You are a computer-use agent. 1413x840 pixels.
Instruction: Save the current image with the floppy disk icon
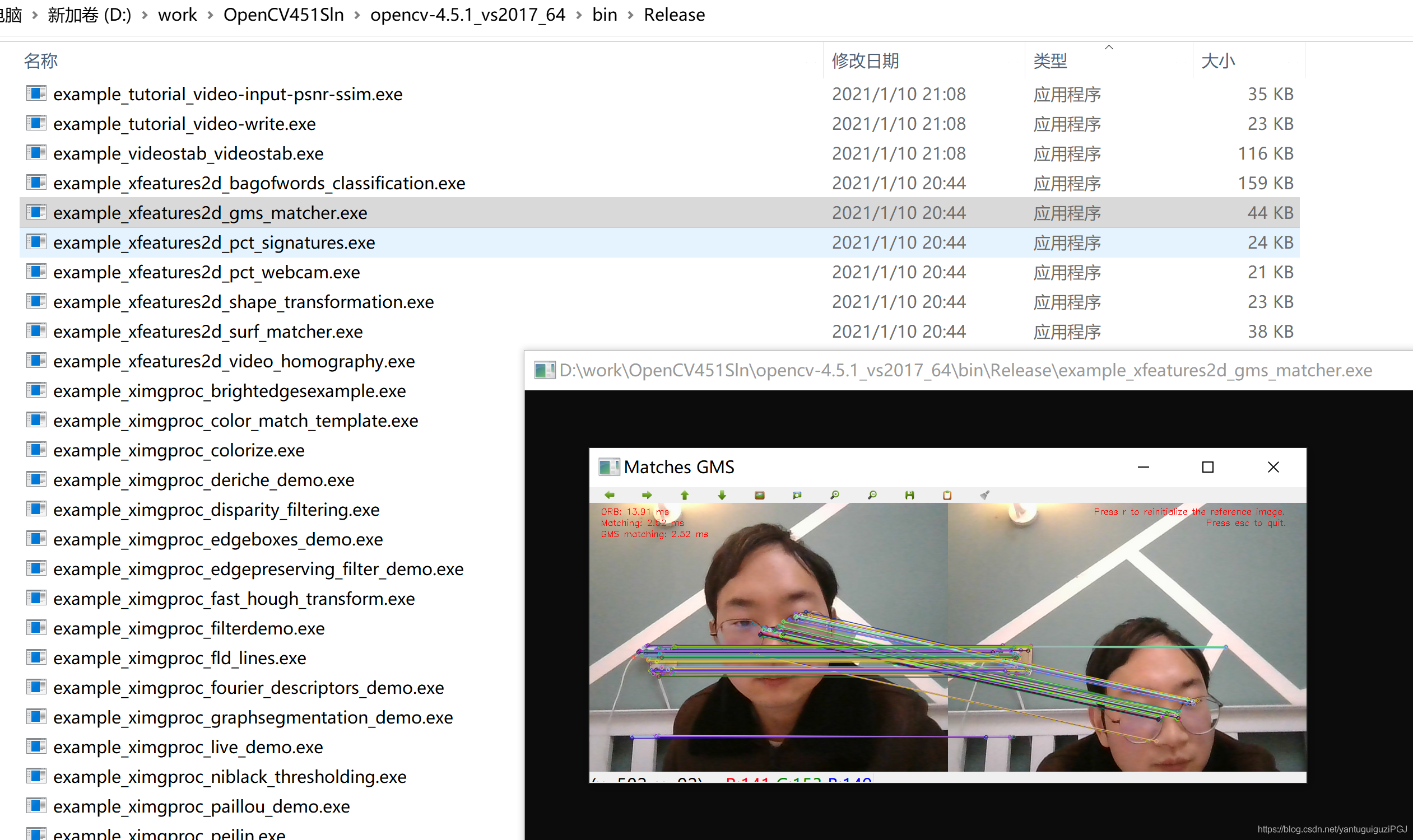point(910,495)
